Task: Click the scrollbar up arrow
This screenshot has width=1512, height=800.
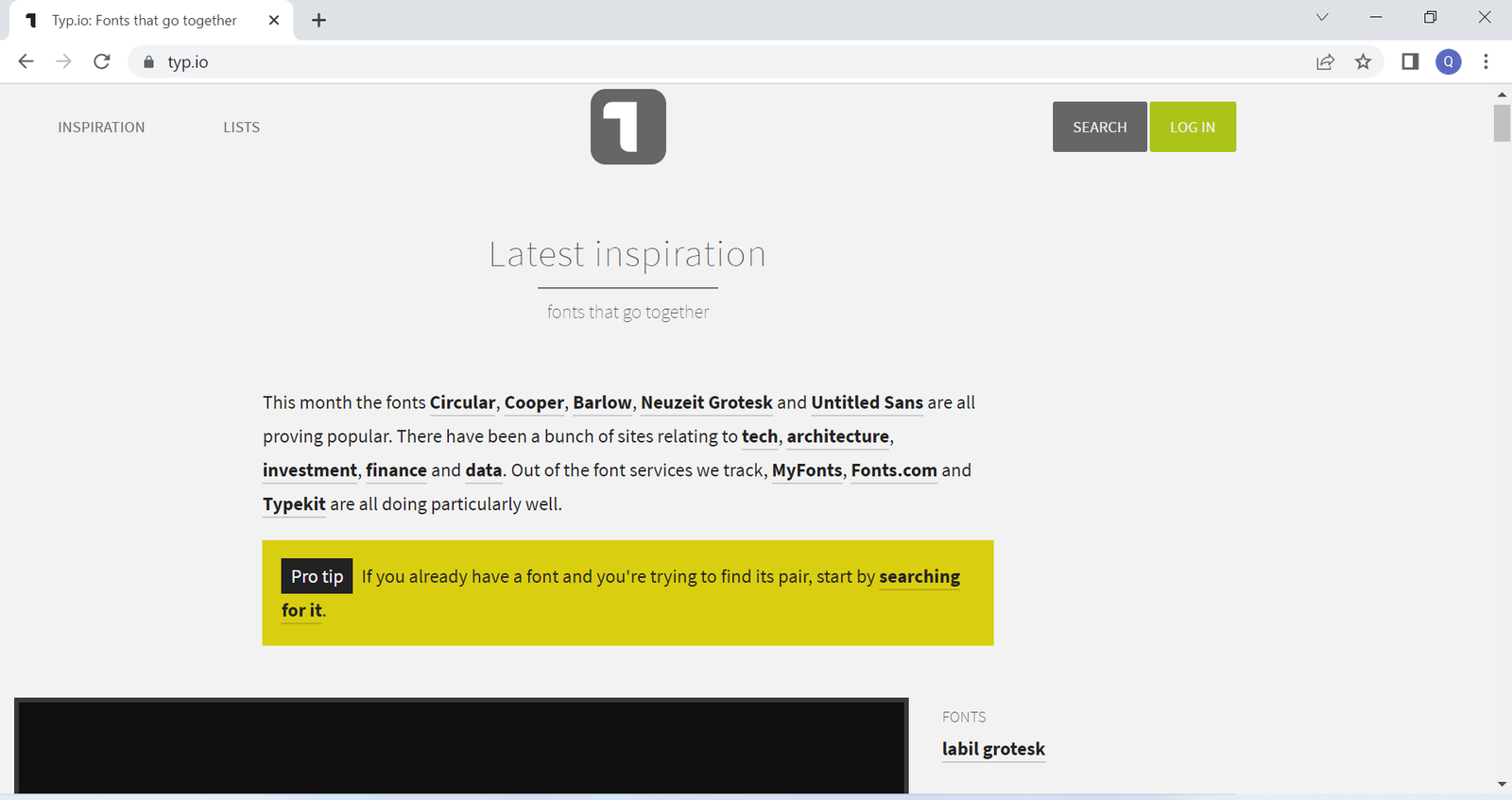Action: 1502,94
